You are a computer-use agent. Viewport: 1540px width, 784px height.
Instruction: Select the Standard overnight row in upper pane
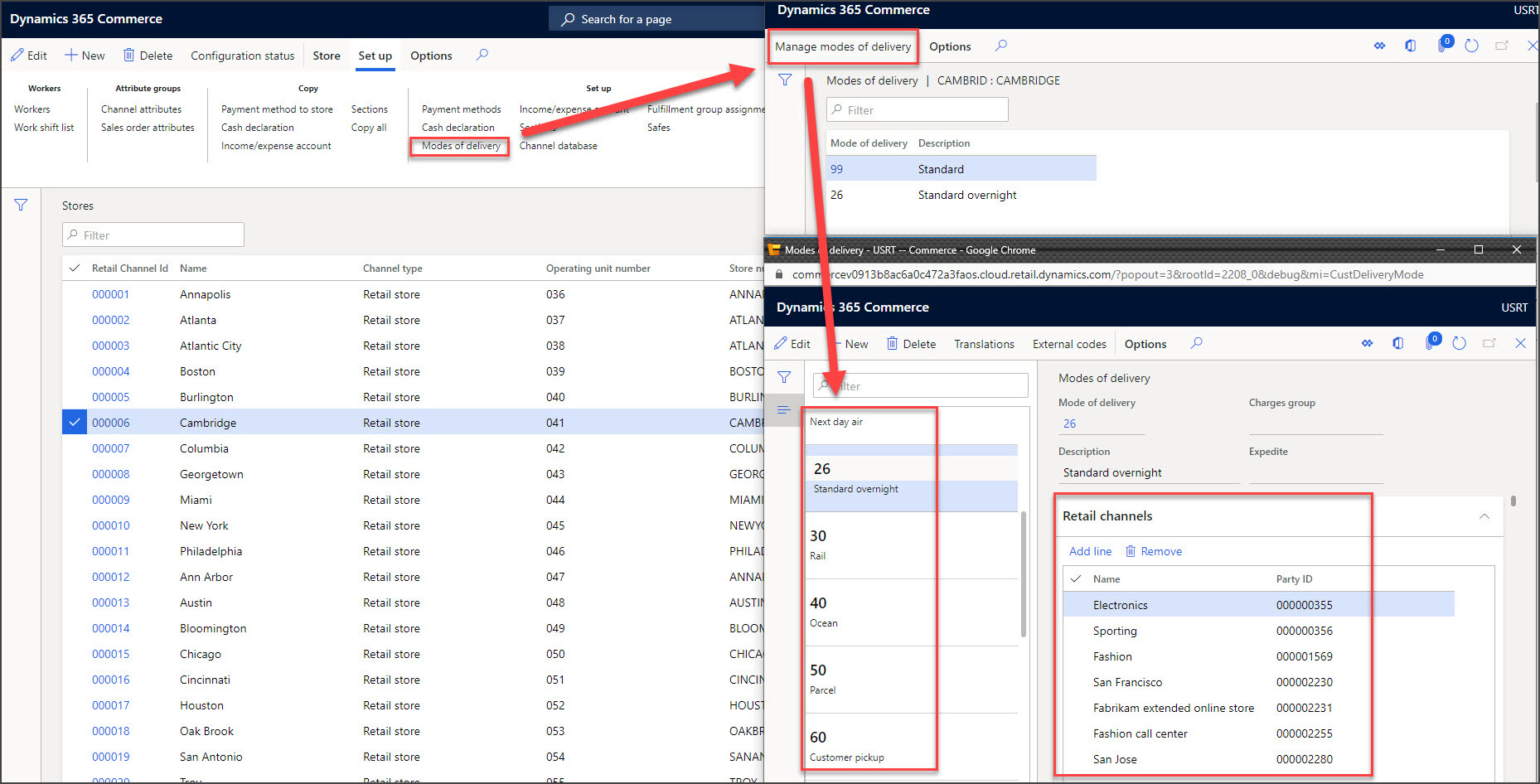pos(962,195)
